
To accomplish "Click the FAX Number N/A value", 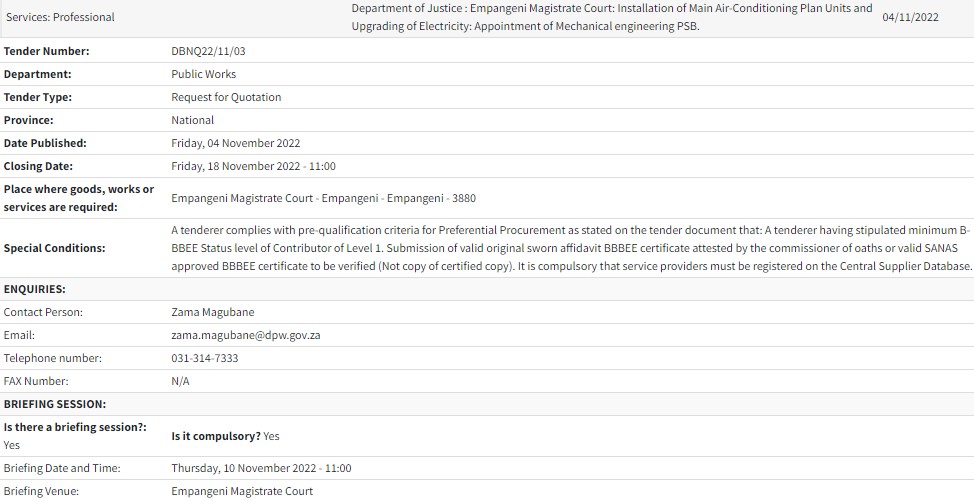I will (180, 381).
